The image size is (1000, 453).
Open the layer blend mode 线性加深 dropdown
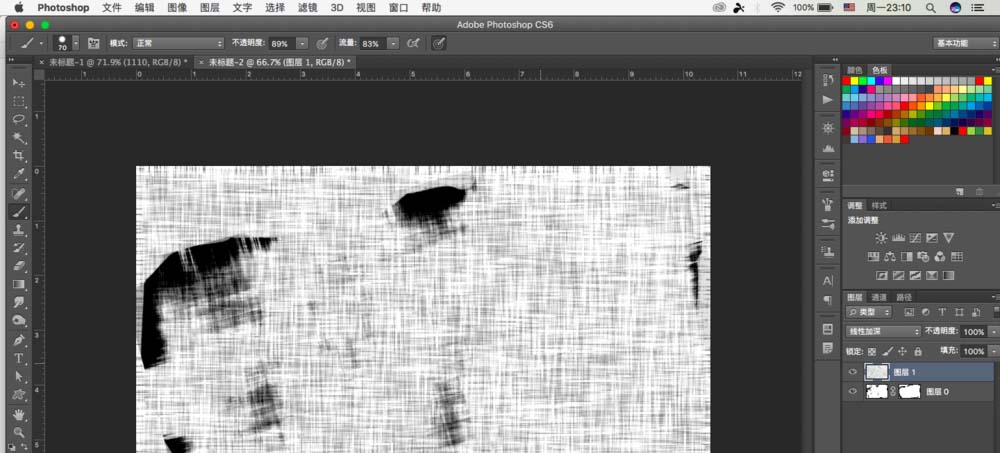[883, 332]
